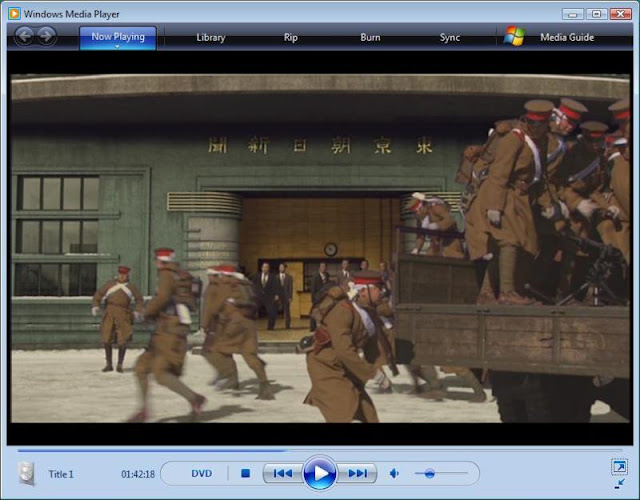Open the DVD menu button
640x500 pixels.
[x=202, y=473]
